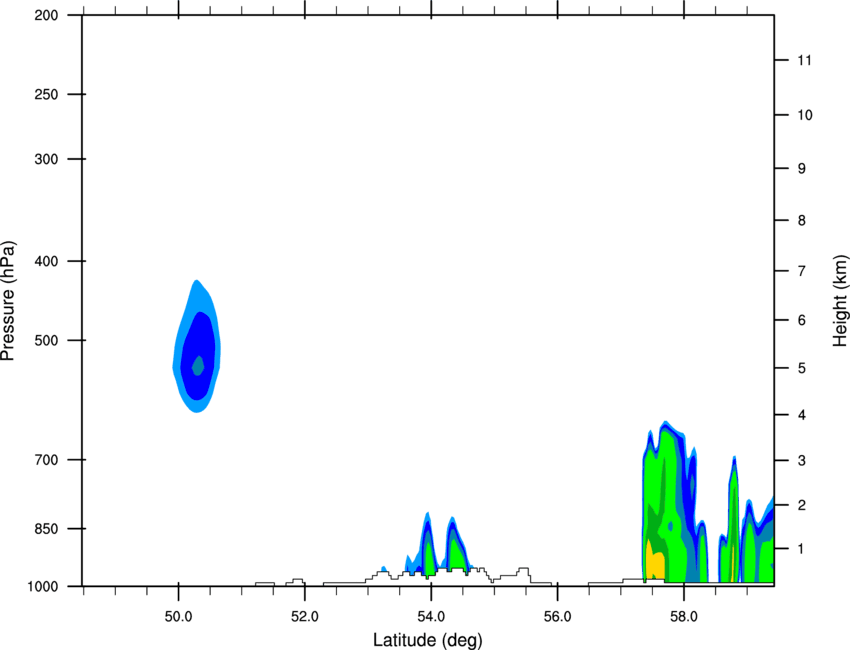Select the 850 pressure tick label
Image resolution: width=850 pixels, height=650 pixels.
point(46,529)
